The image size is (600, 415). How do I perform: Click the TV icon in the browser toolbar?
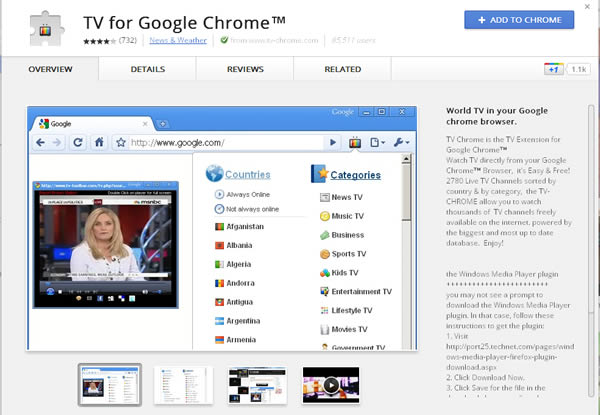355,143
